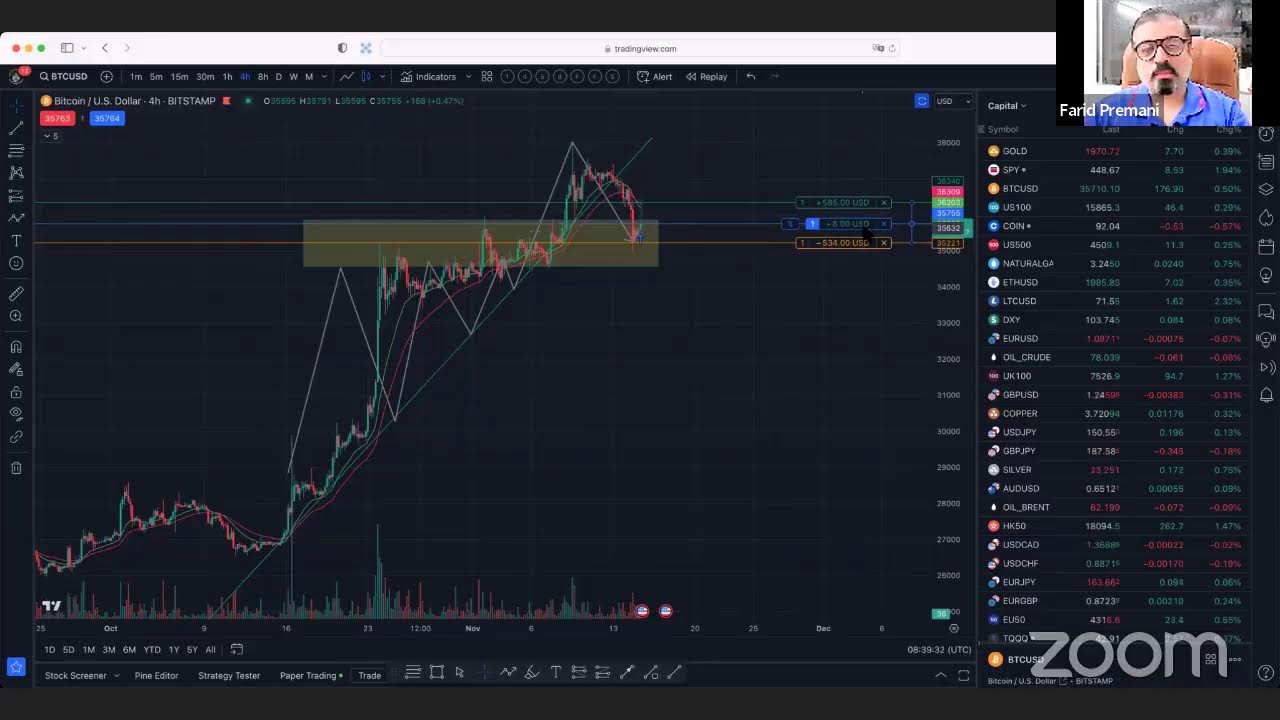The width and height of the screenshot is (1280, 720).
Task: Undo last chart action
Action: tap(751, 76)
